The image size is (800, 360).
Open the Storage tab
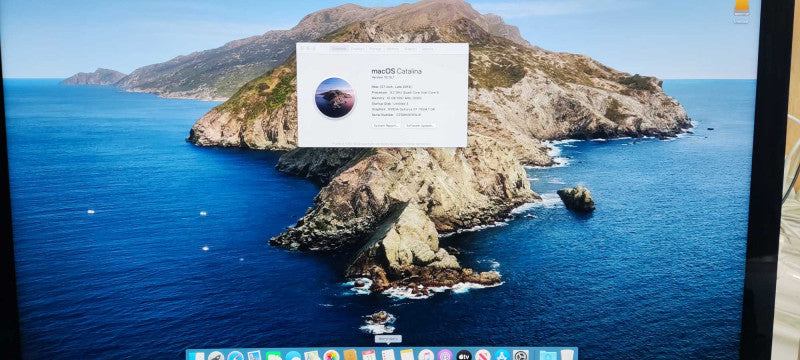pos(375,49)
